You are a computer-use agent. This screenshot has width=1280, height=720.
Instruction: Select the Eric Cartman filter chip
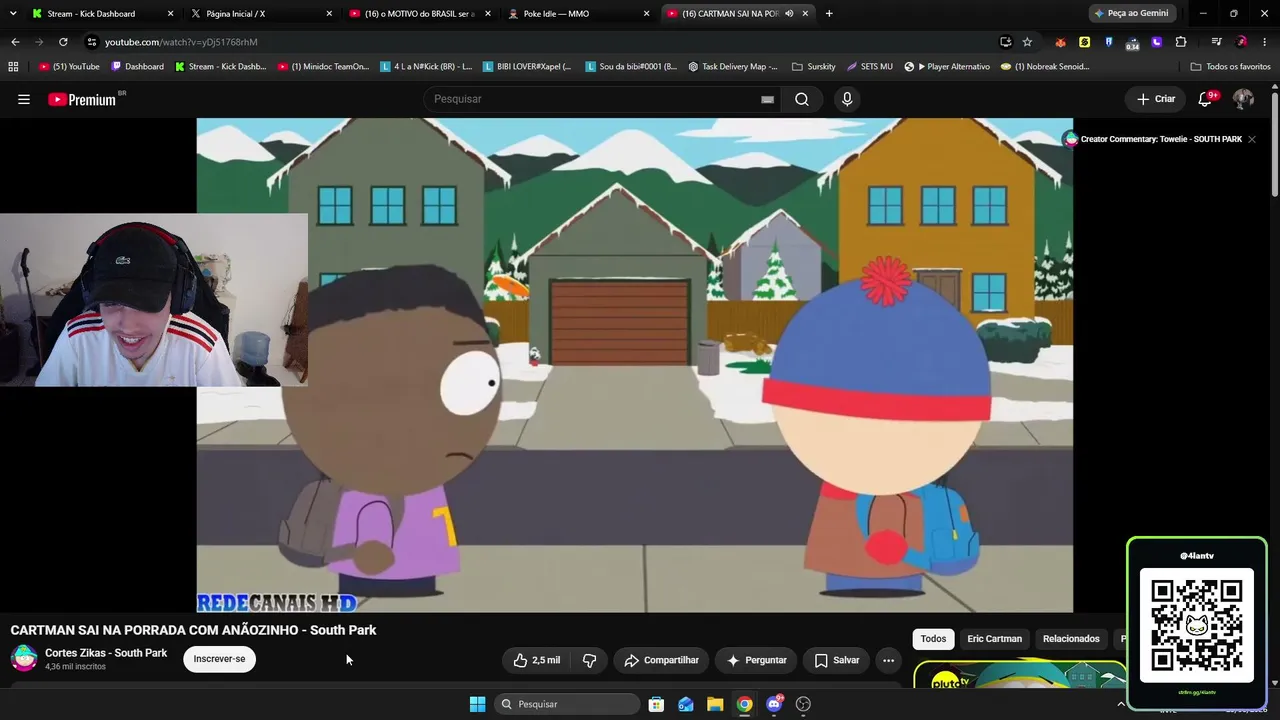pos(994,639)
